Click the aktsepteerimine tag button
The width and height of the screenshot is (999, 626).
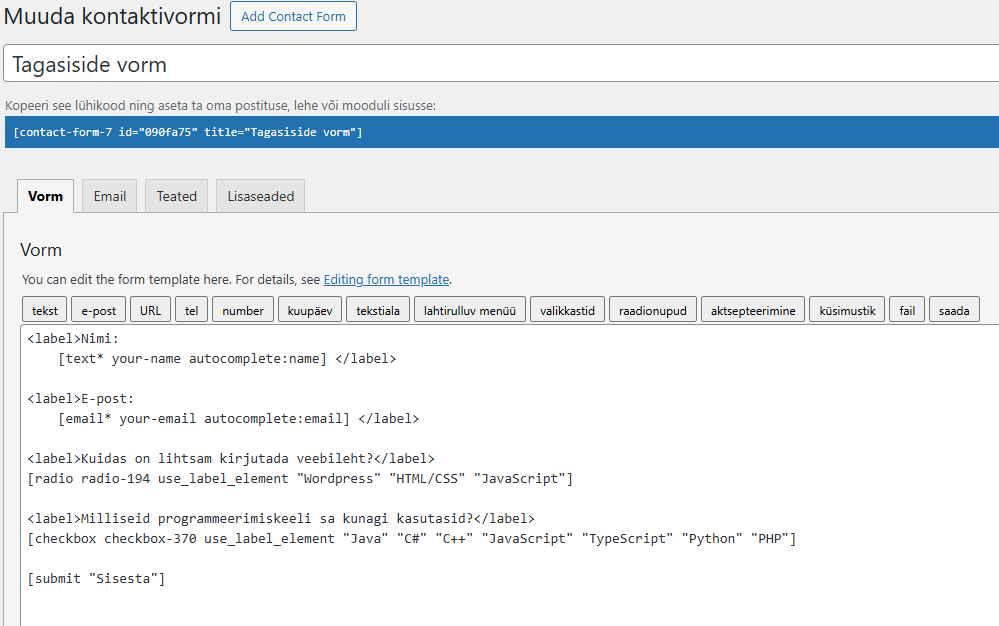(x=753, y=311)
